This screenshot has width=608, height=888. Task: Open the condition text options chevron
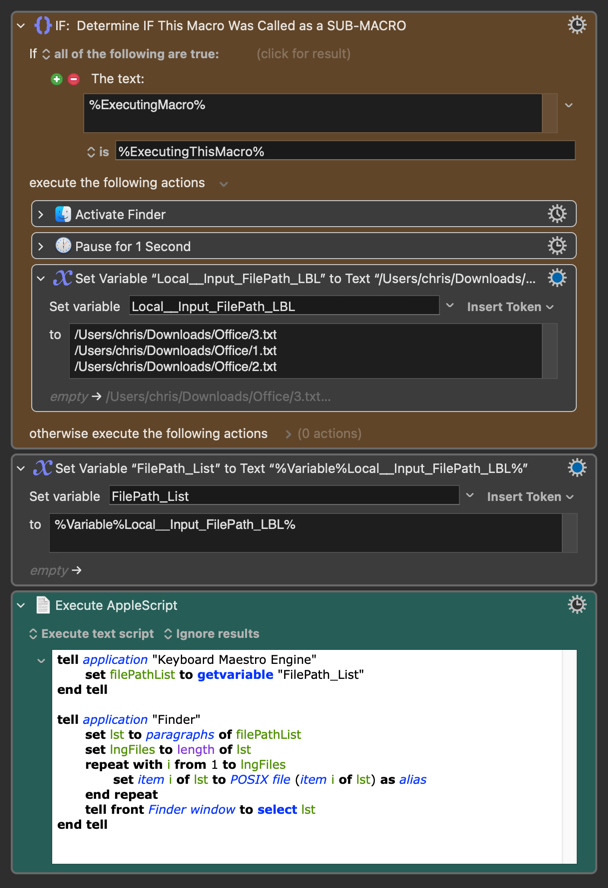coord(569,105)
